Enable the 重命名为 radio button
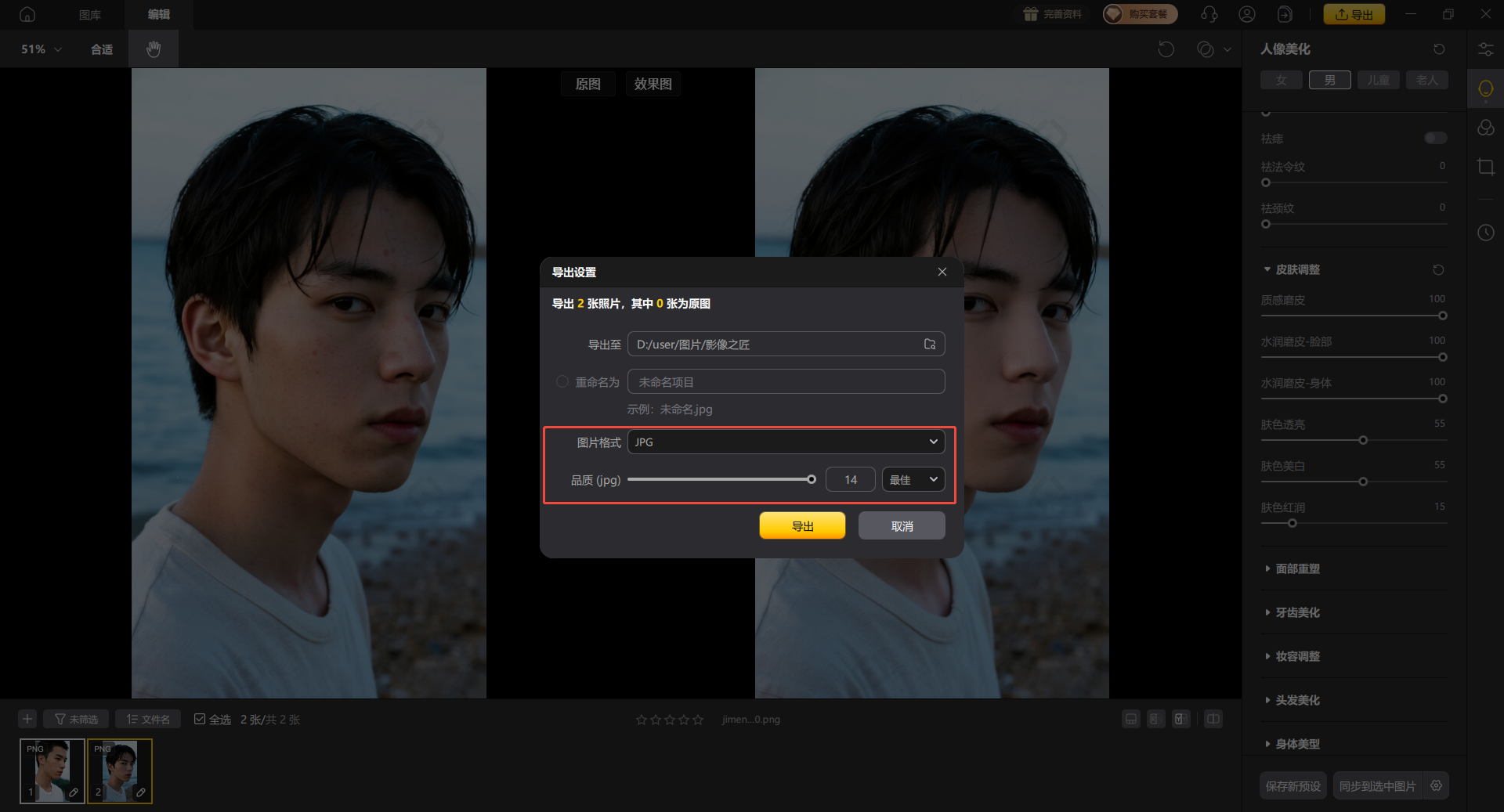This screenshot has height=812, width=1504. click(562, 382)
